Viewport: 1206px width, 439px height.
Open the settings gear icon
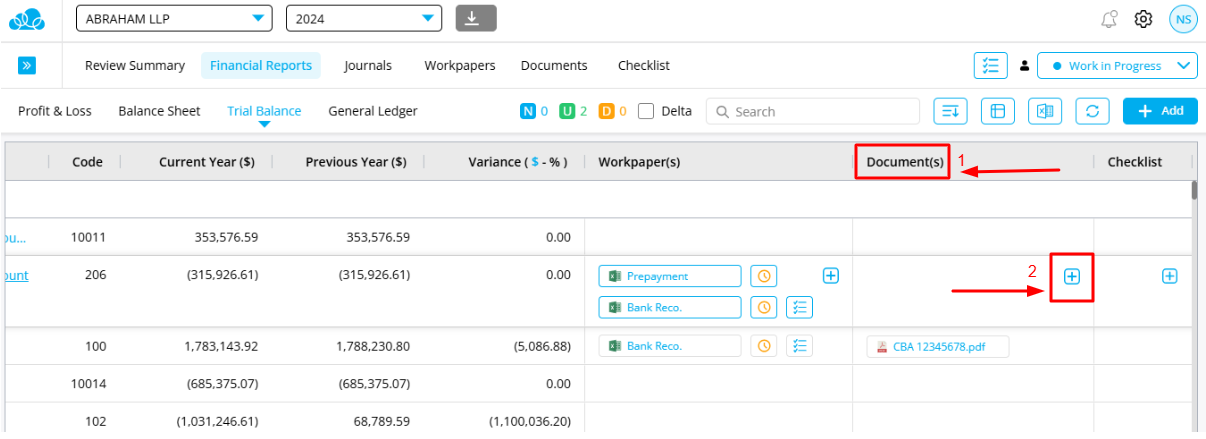point(1143,19)
